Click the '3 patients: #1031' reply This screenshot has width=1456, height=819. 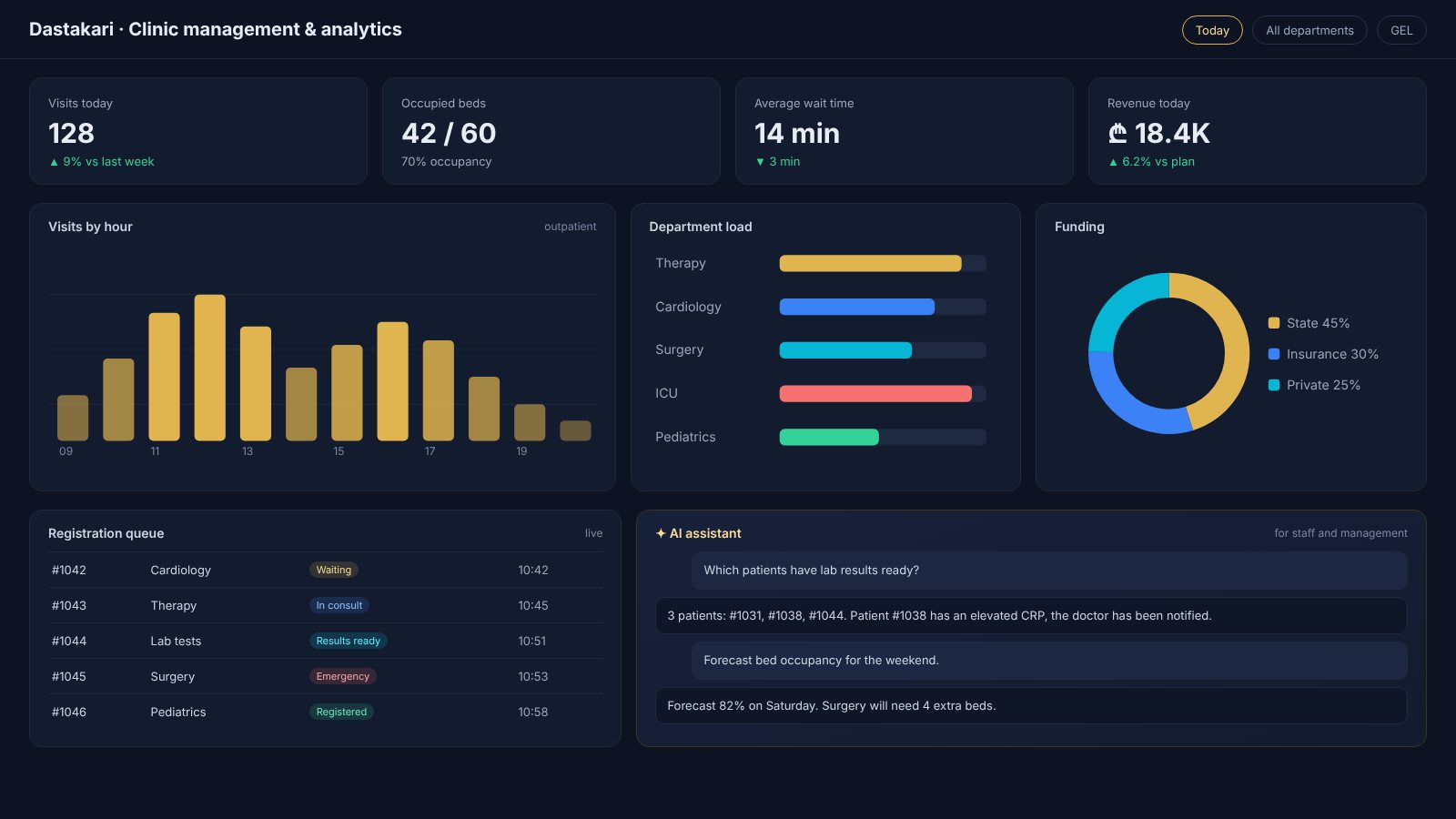pos(1031,616)
